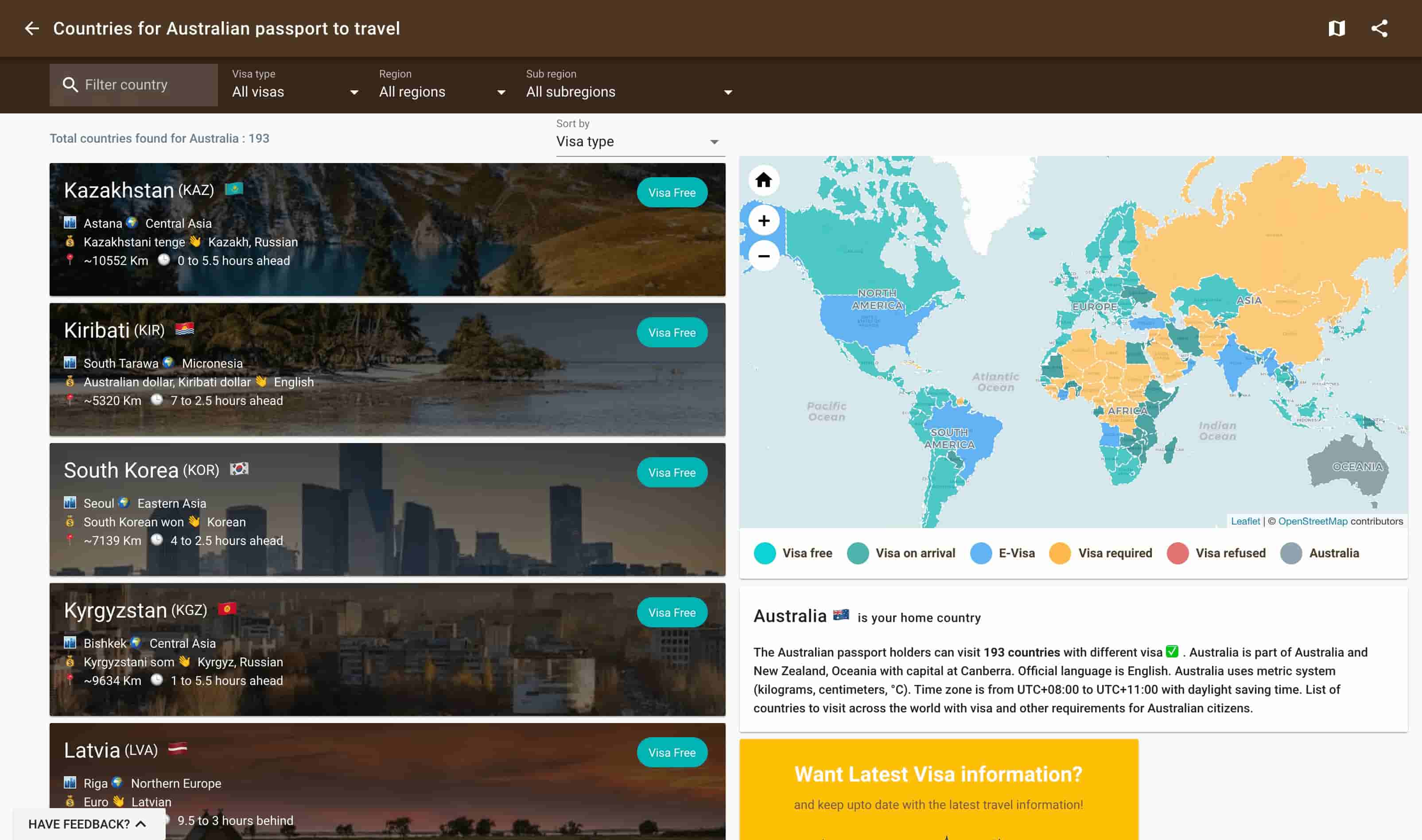Open the OpenStreetMap attribution link

click(x=1312, y=521)
